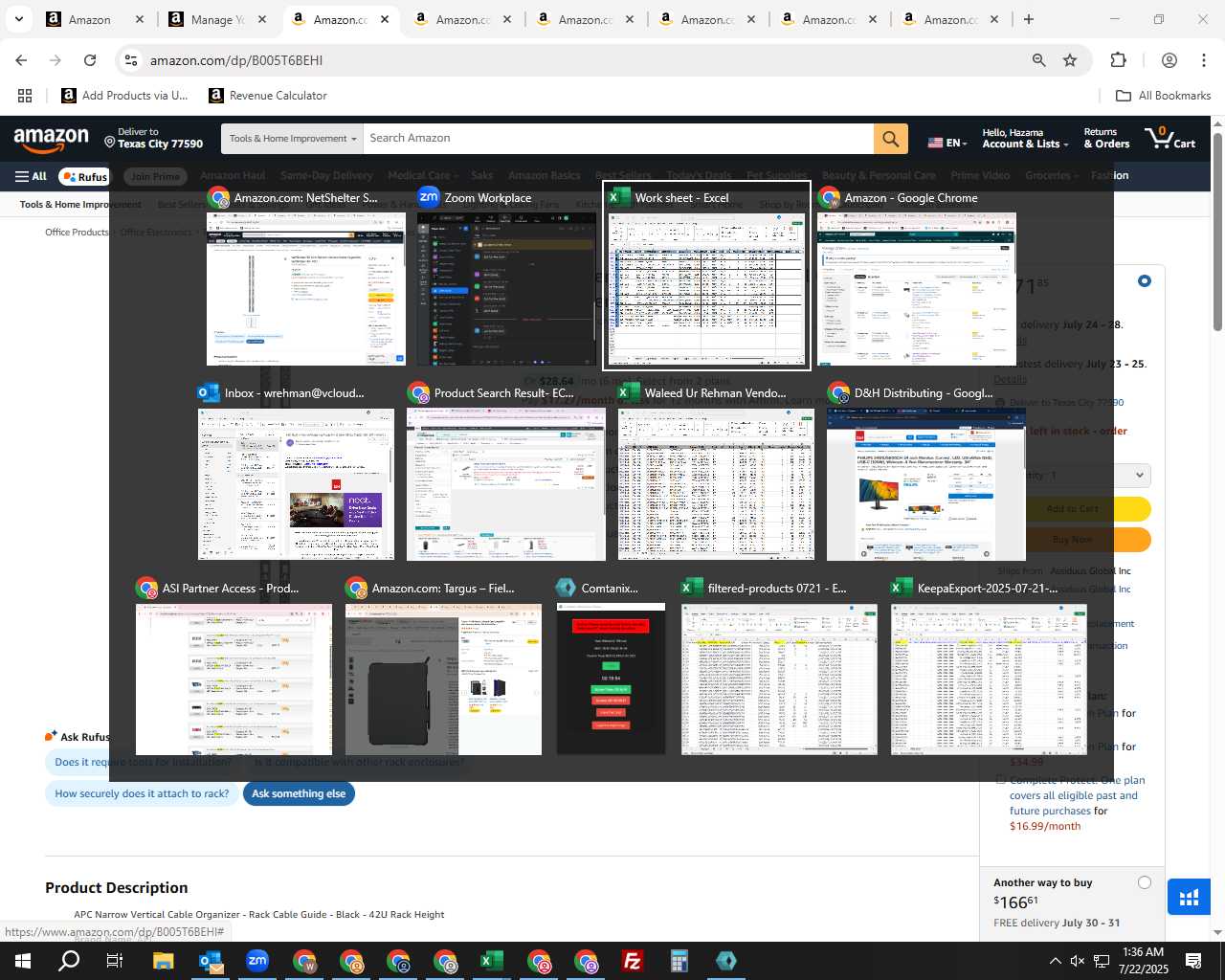Open EN language dropdown
1225x980 pixels.
pyautogui.click(x=947, y=143)
